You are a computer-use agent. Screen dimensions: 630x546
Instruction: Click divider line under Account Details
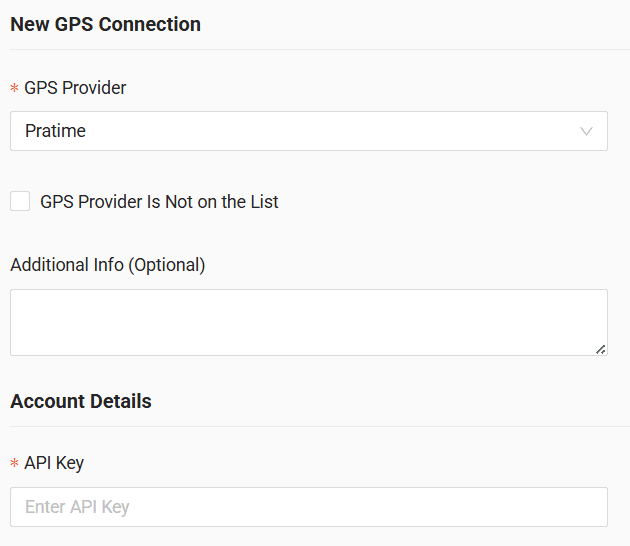(315, 426)
